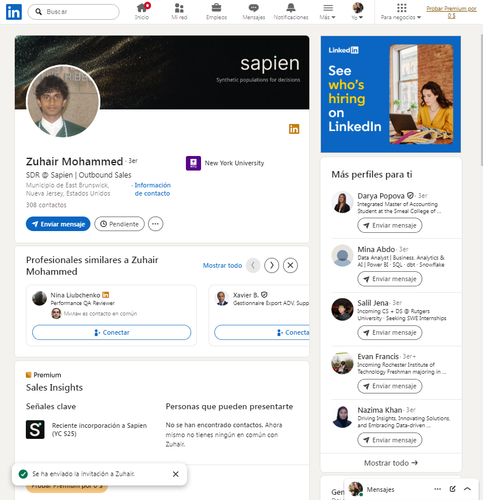Click the Sapien company logo icon
The width and height of the screenshot is (483, 500).
click(x=35, y=429)
